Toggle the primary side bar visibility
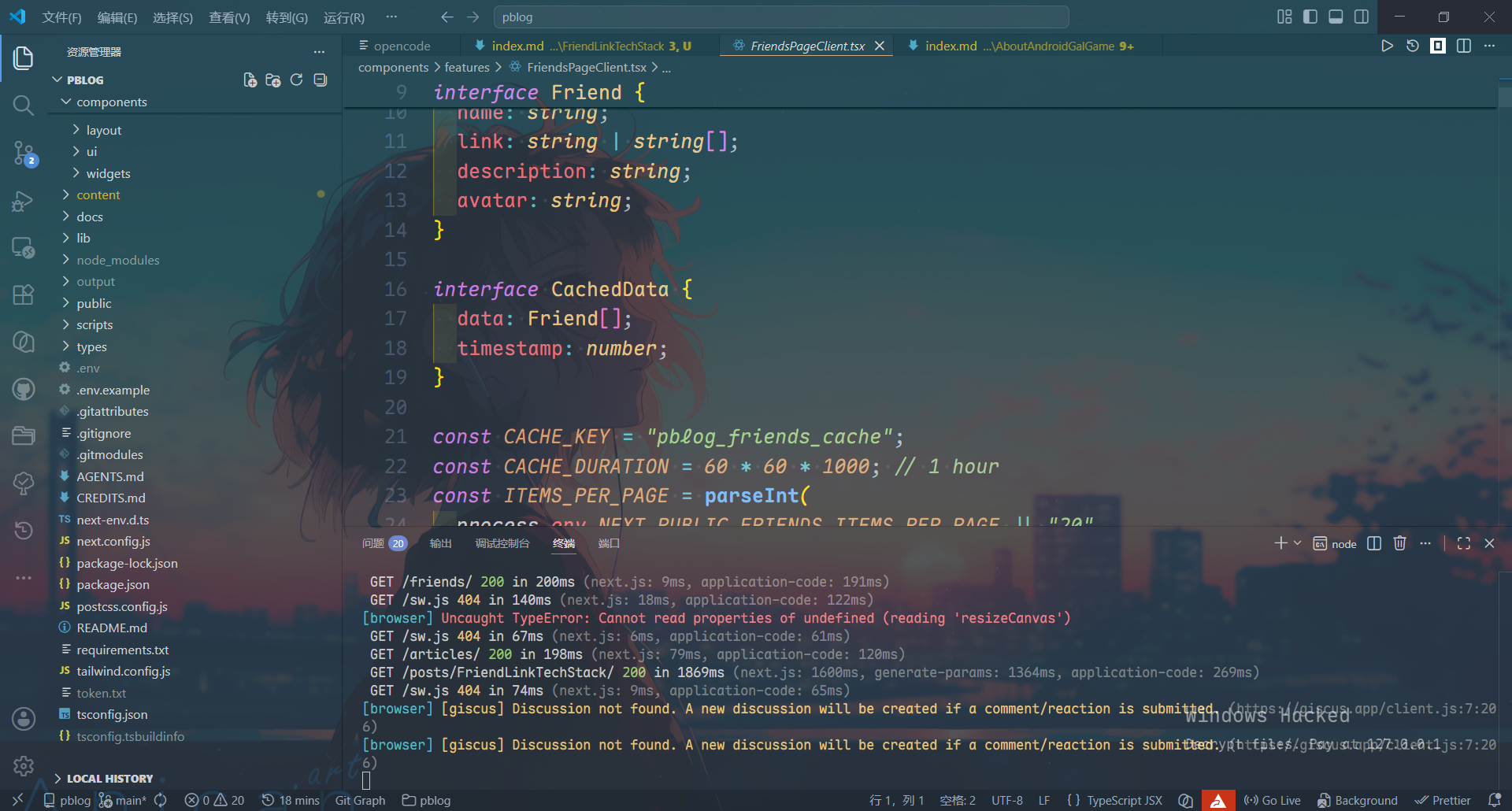Image resolution: width=1512 pixels, height=811 pixels. pyautogui.click(x=1310, y=17)
